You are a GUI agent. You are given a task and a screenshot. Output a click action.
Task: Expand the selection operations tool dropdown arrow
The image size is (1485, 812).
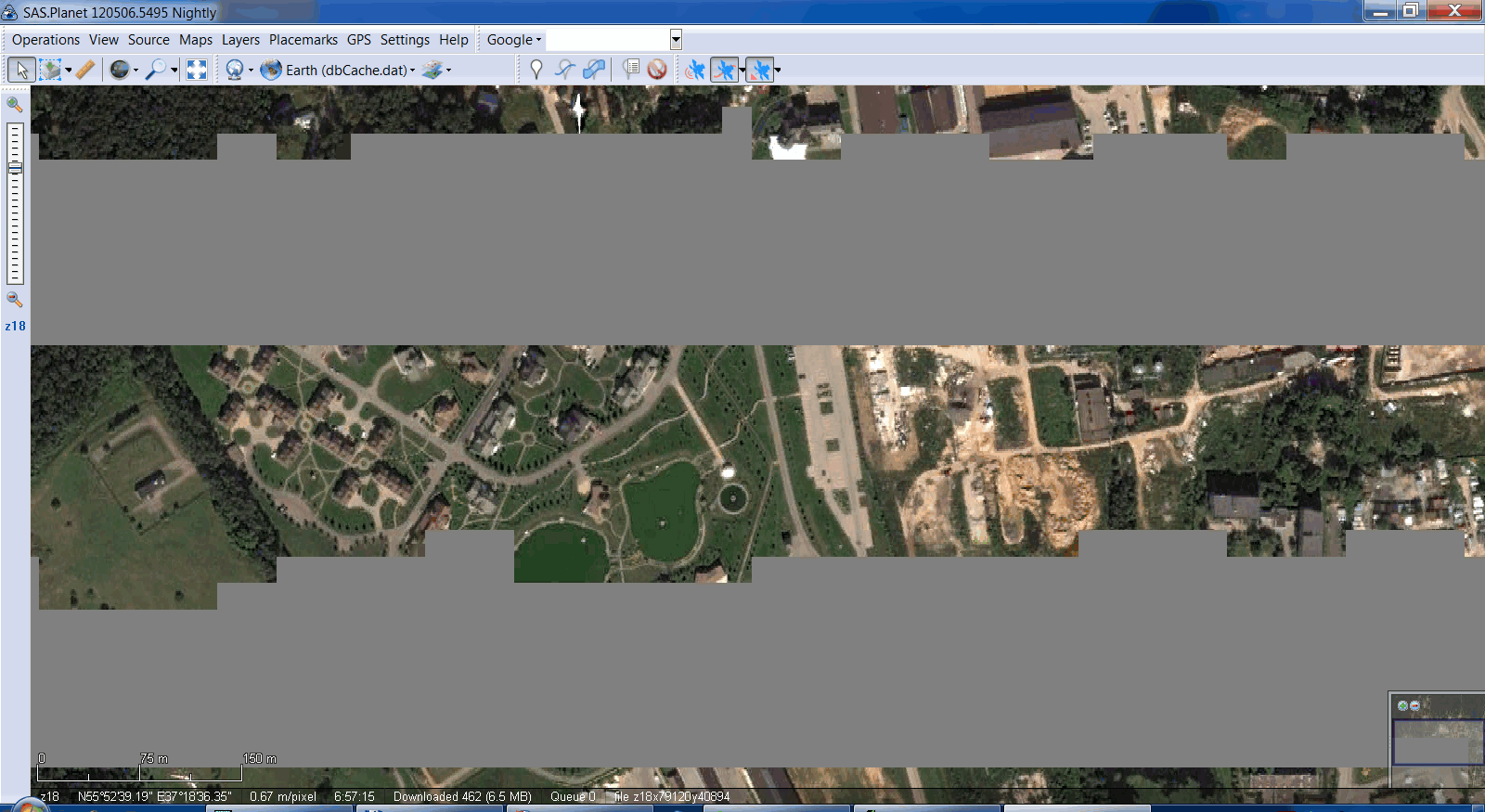click(68, 70)
